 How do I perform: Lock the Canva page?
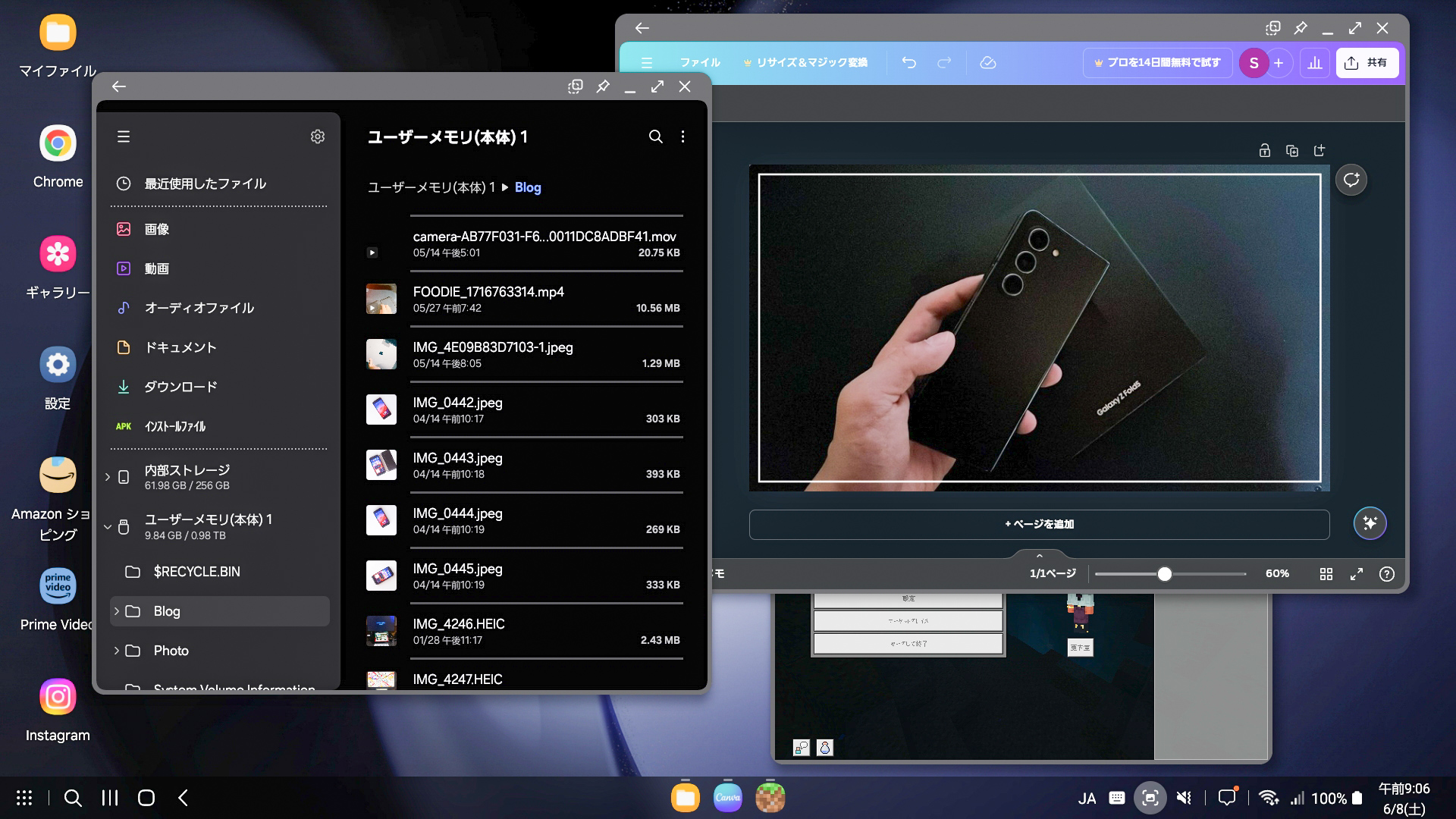pyautogui.click(x=1265, y=150)
